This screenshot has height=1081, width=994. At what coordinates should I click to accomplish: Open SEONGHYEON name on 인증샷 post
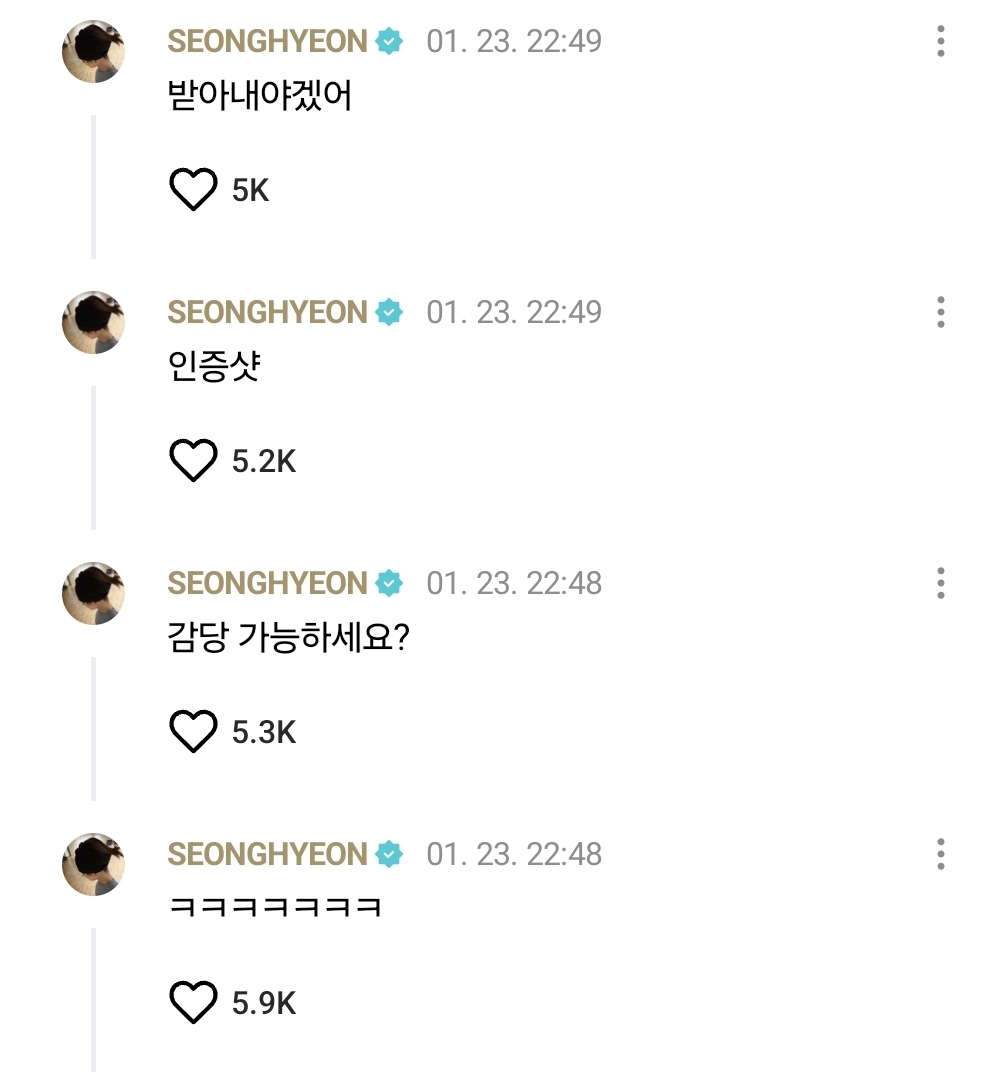(267, 312)
